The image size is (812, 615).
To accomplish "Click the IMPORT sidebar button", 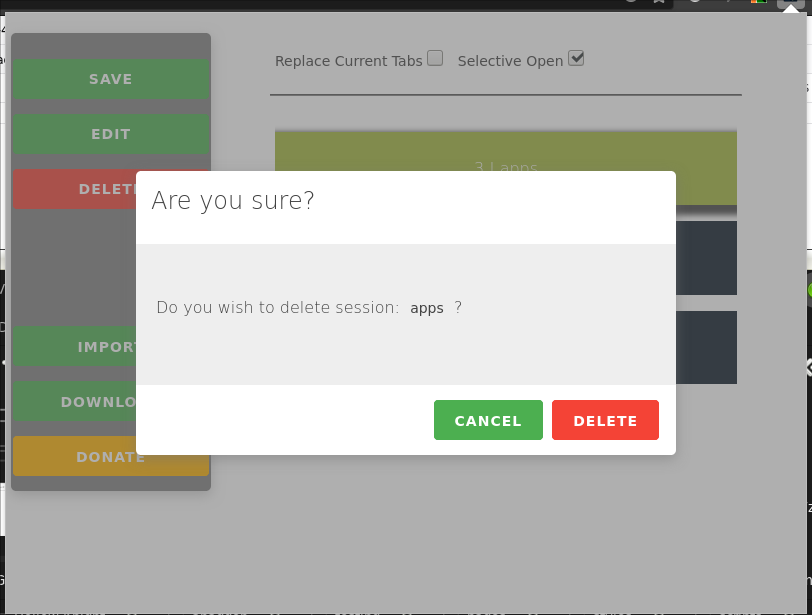I will (75, 346).
